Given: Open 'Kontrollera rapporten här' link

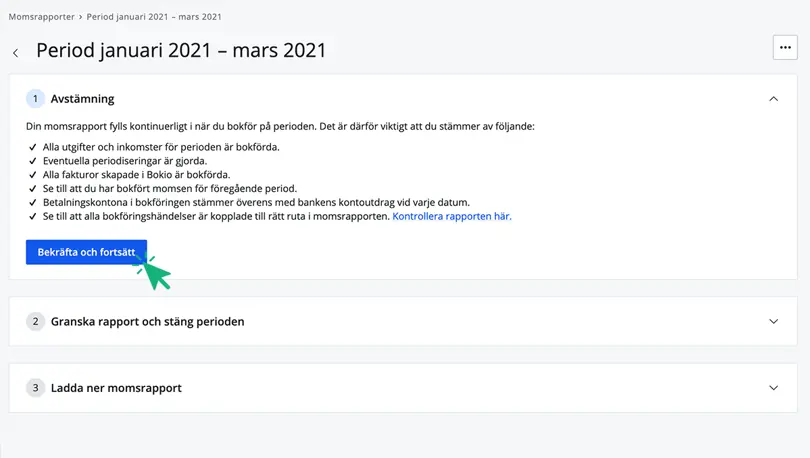Looking at the screenshot, I should pyautogui.click(x=452, y=216).
